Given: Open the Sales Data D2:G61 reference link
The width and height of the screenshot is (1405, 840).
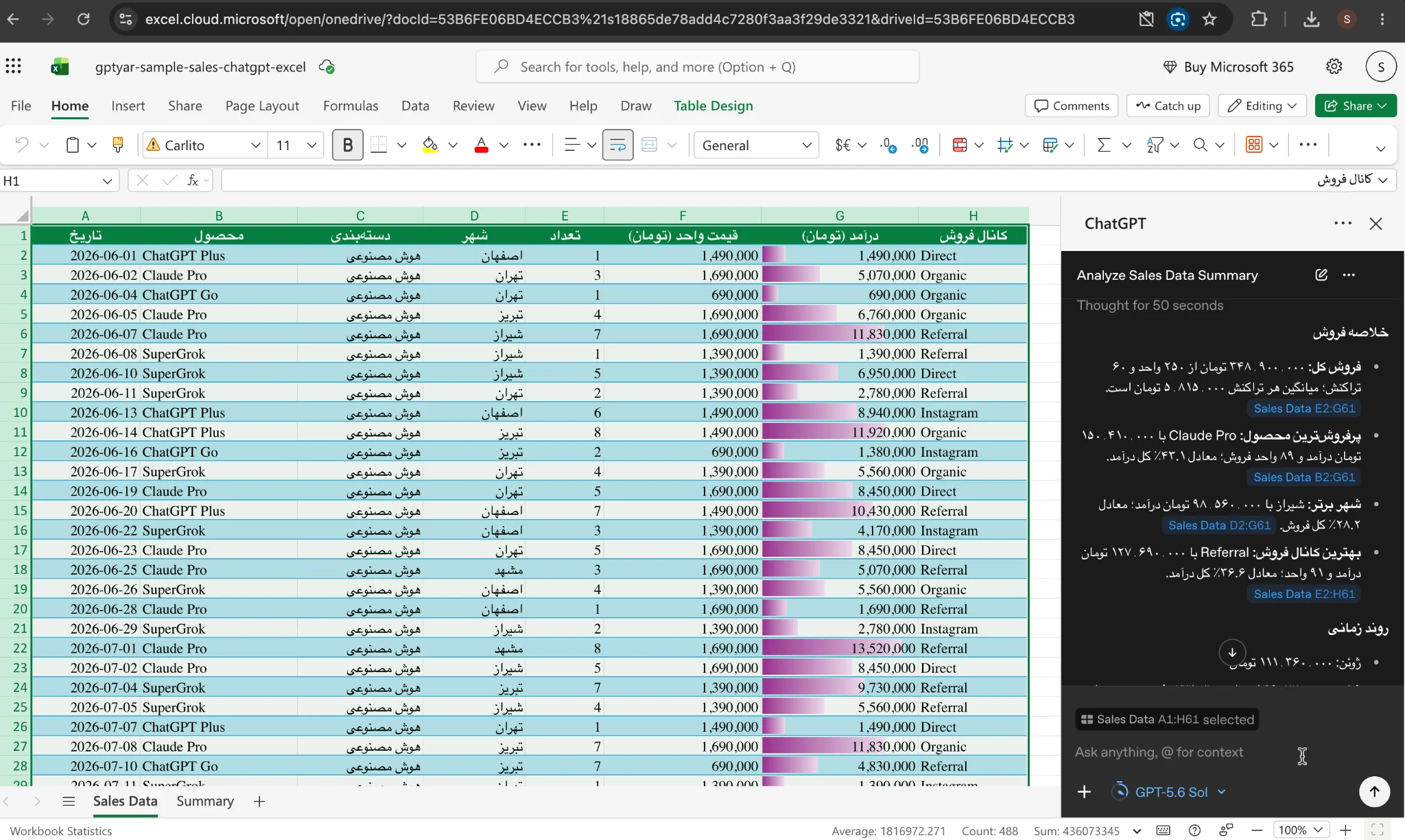Looking at the screenshot, I should coord(1219,525).
